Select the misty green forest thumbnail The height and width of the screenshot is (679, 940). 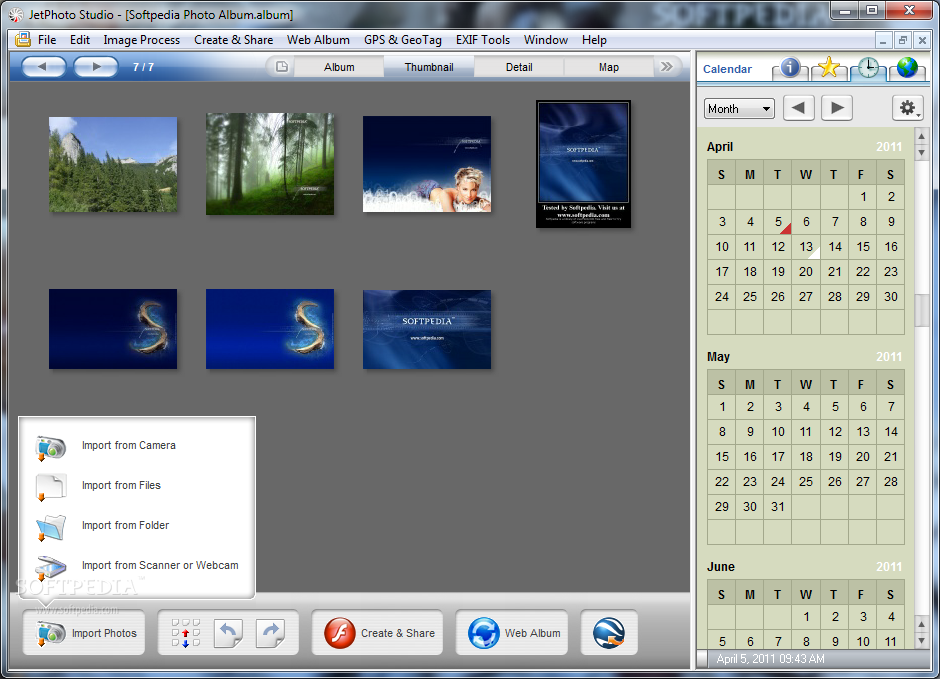tap(270, 164)
